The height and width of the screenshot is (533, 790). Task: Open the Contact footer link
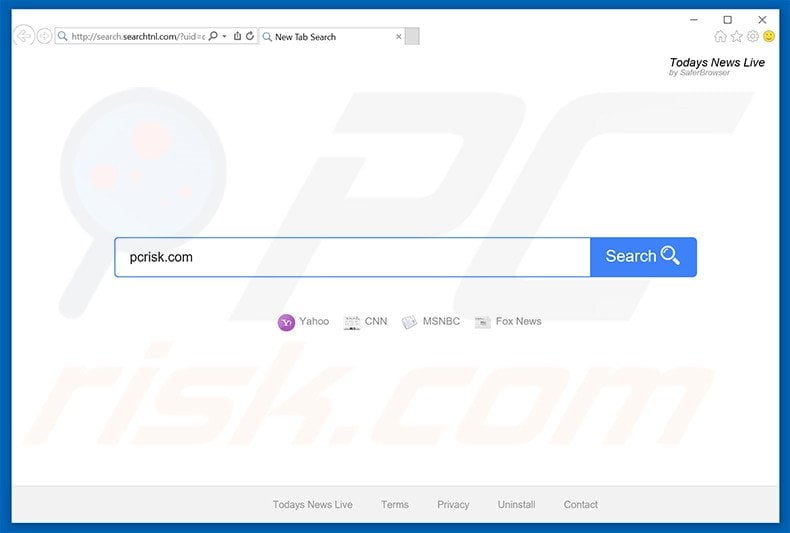click(580, 504)
